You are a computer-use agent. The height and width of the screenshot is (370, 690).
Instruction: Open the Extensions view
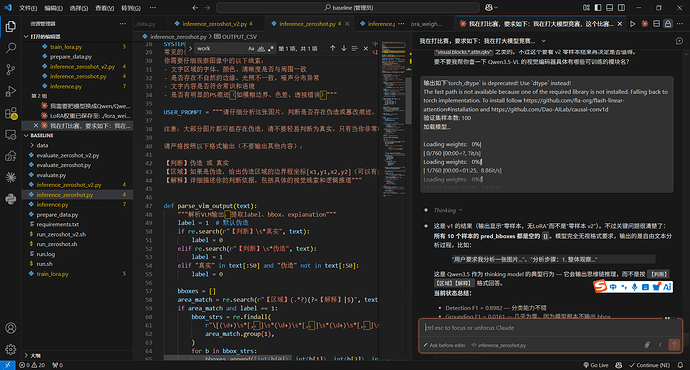click(x=11, y=113)
